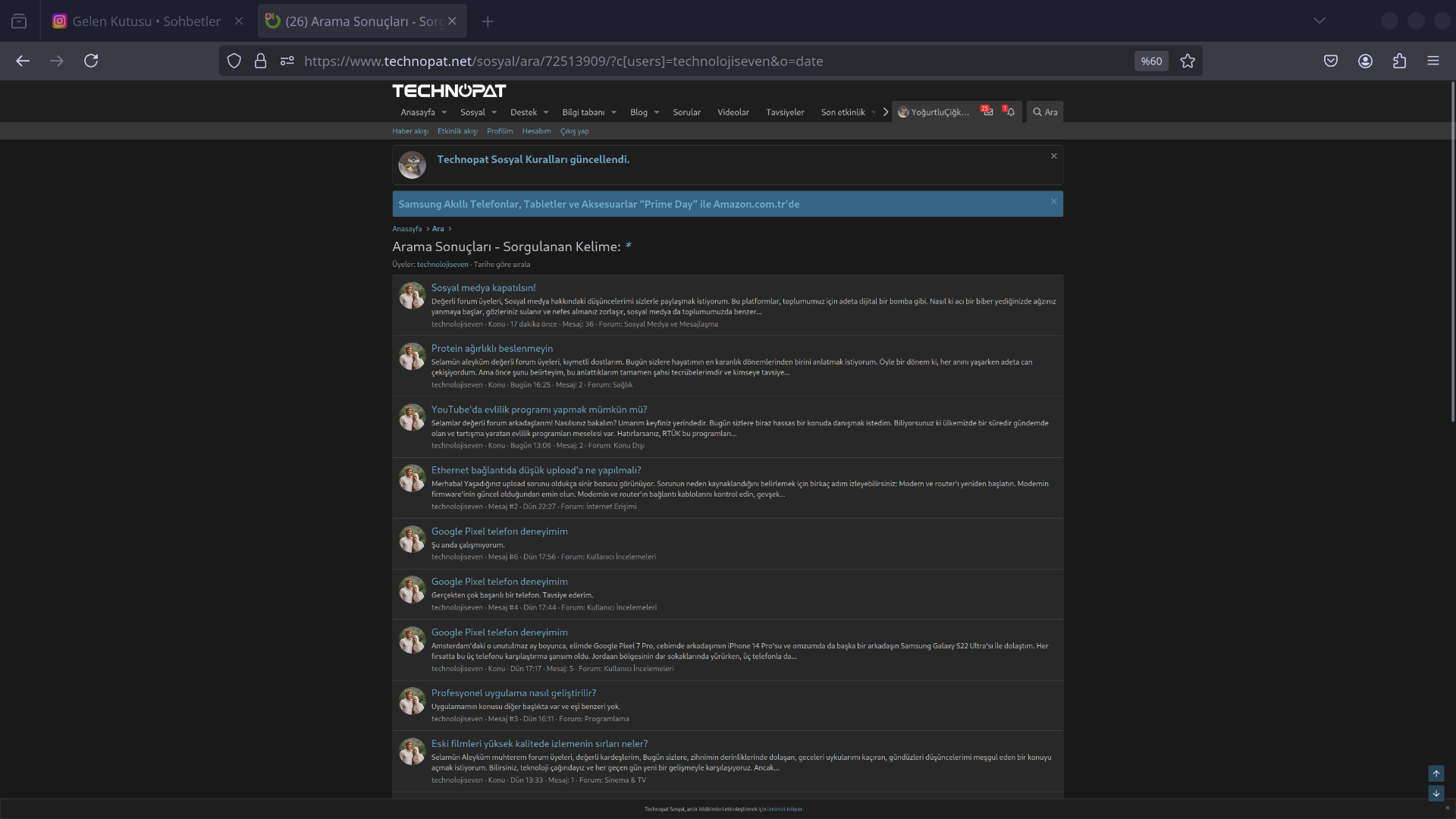Dismiss the Samsung Prime Day notice

coord(1053,201)
